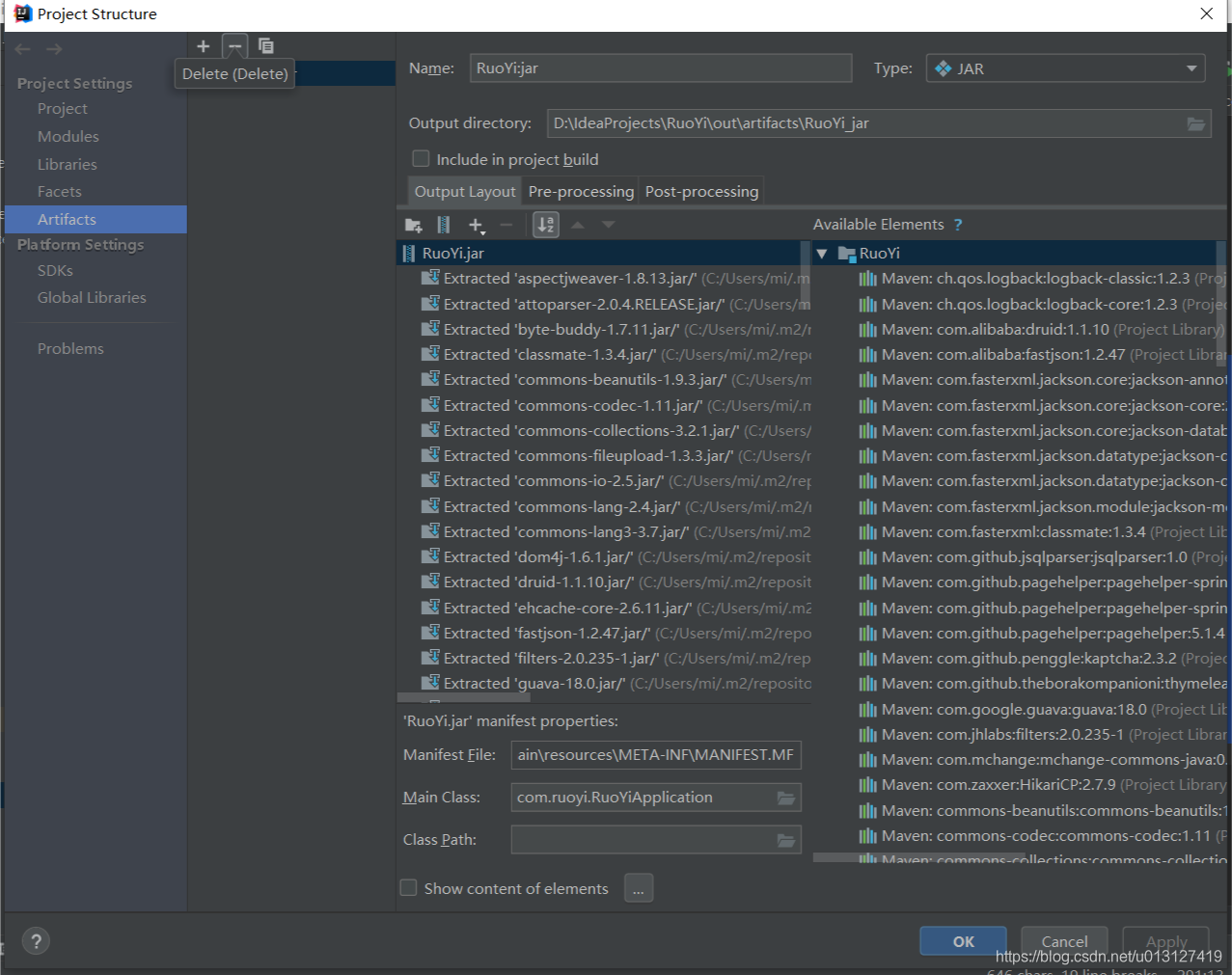
Task: Switch to the Pre-processing tab
Action: 581,191
